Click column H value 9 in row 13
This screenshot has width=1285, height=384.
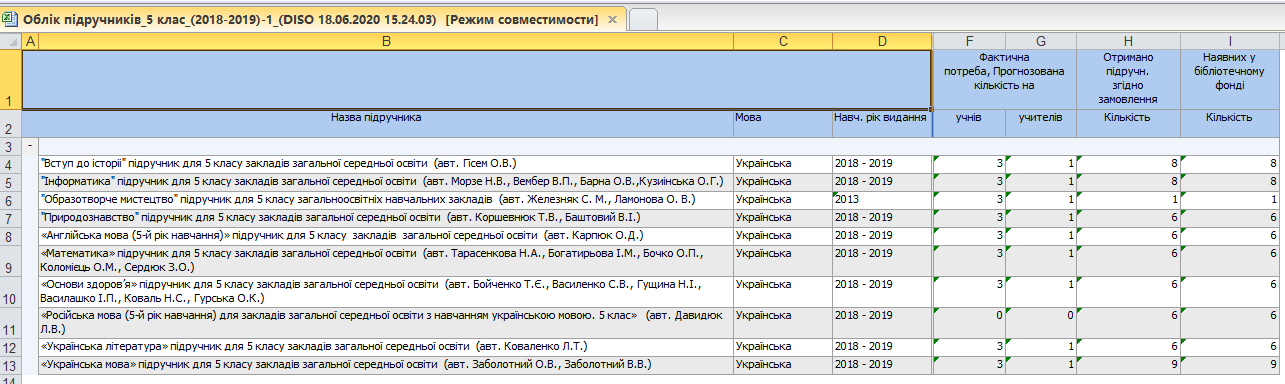coord(1128,365)
